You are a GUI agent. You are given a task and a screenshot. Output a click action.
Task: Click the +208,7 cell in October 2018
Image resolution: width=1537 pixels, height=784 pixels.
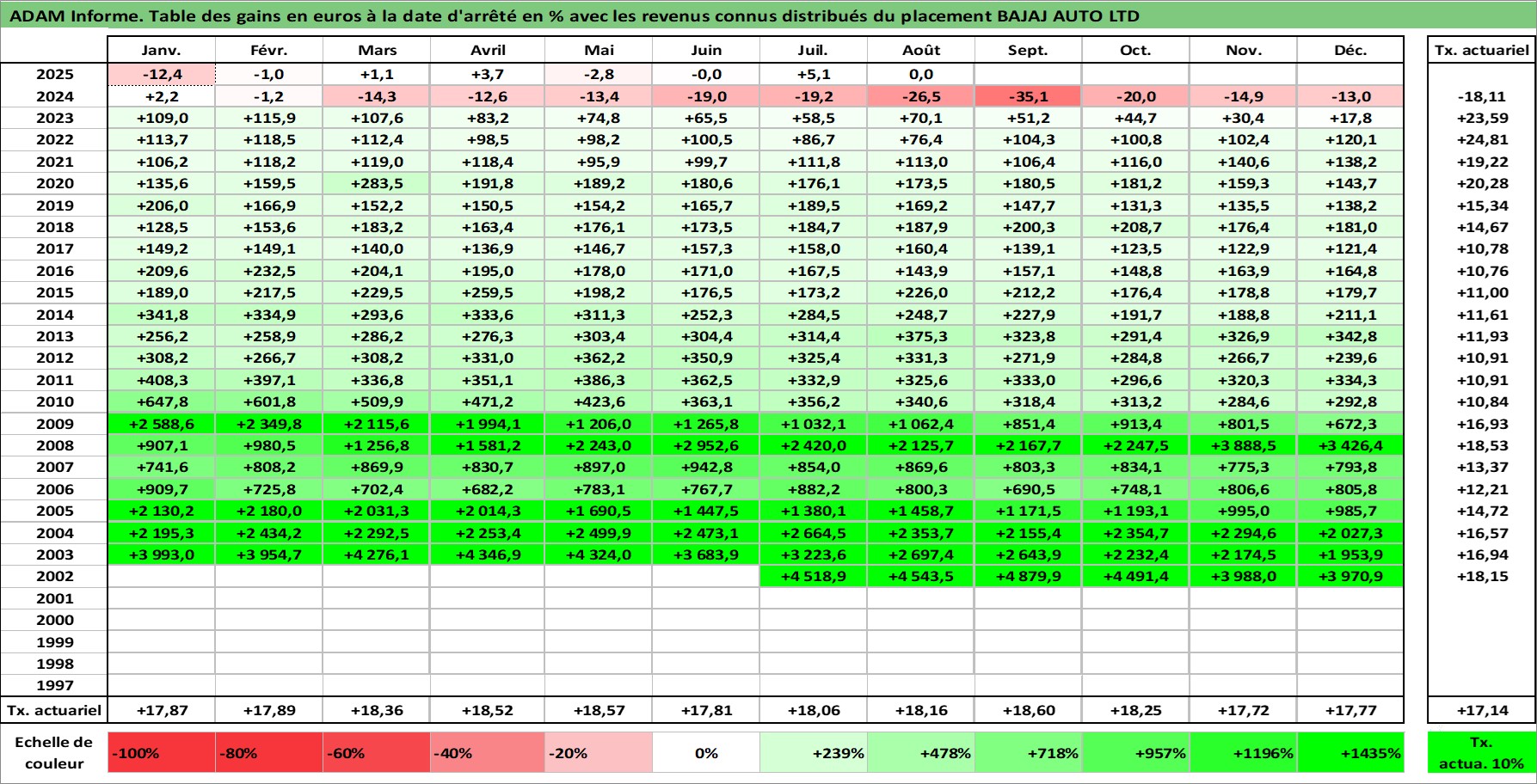pos(1136,227)
